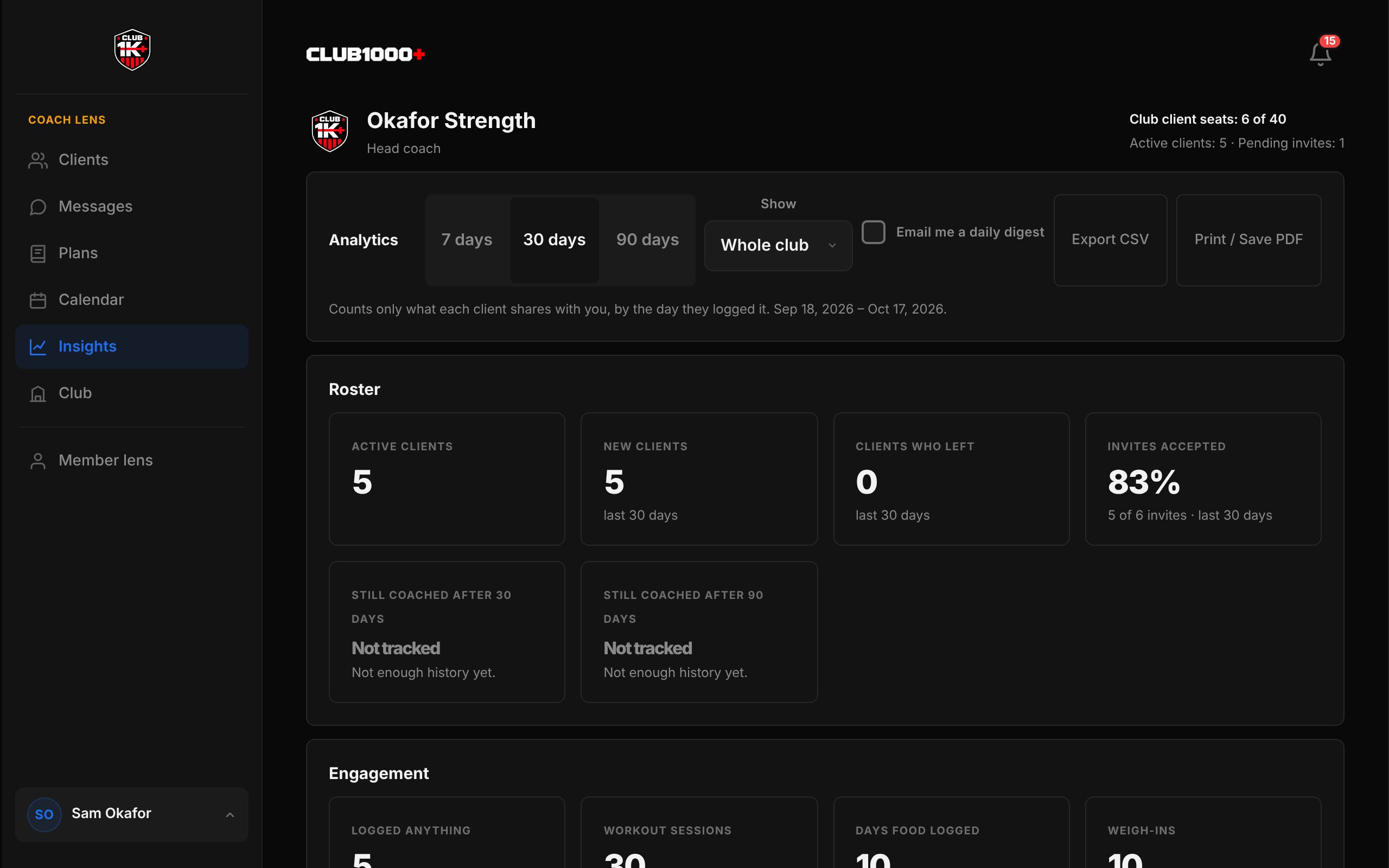1389x868 pixels.
Task: Click the Head coach subtitle
Action: coord(404,149)
